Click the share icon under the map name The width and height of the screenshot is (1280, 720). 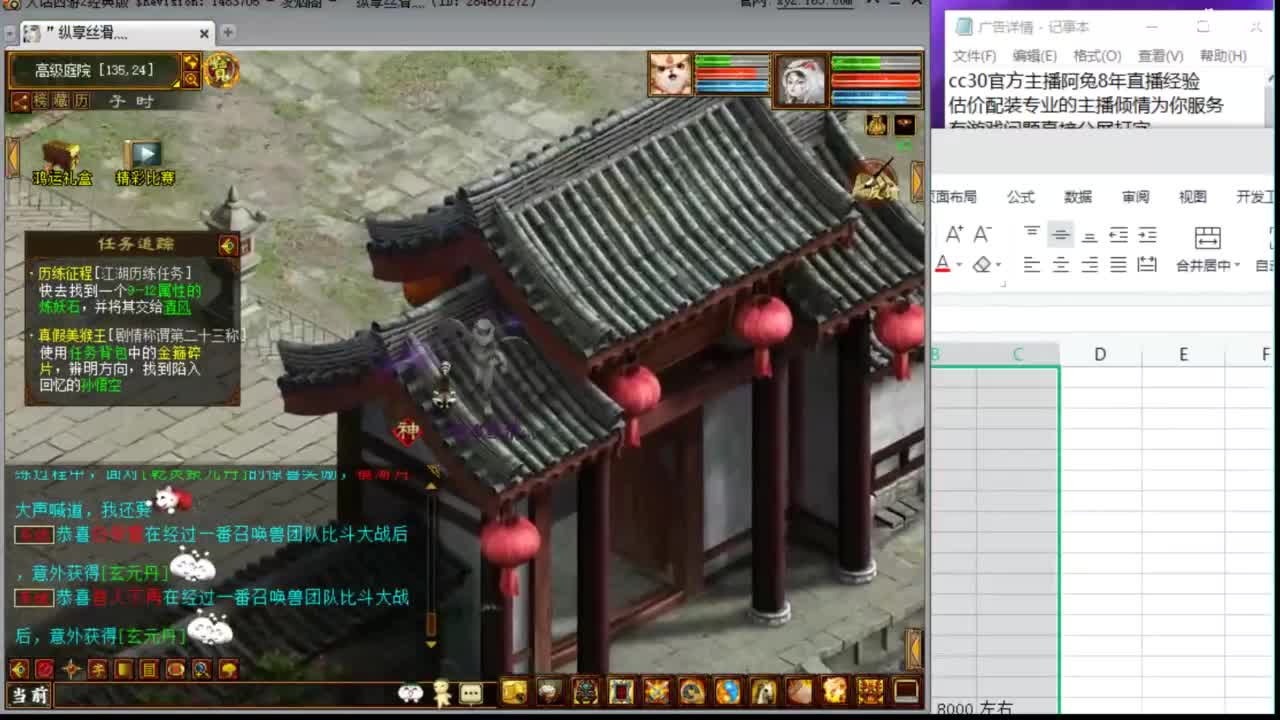[19, 101]
